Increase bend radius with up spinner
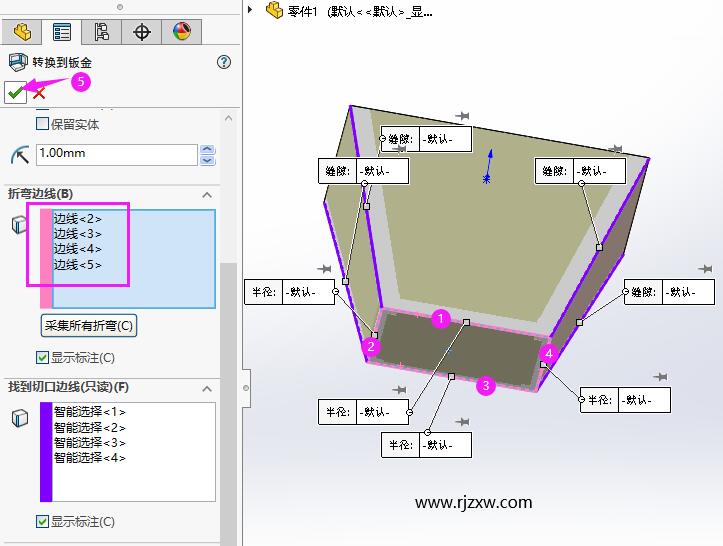 point(207,149)
